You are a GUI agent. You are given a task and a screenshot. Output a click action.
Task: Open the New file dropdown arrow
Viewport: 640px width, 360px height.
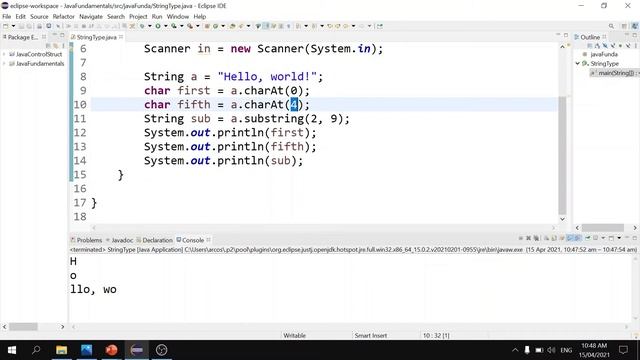coord(13,26)
